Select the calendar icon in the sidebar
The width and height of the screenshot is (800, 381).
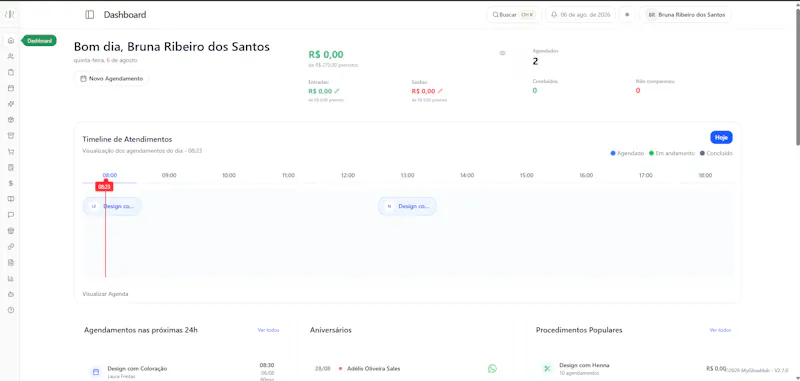pyautogui.click(x=11, y=88)
